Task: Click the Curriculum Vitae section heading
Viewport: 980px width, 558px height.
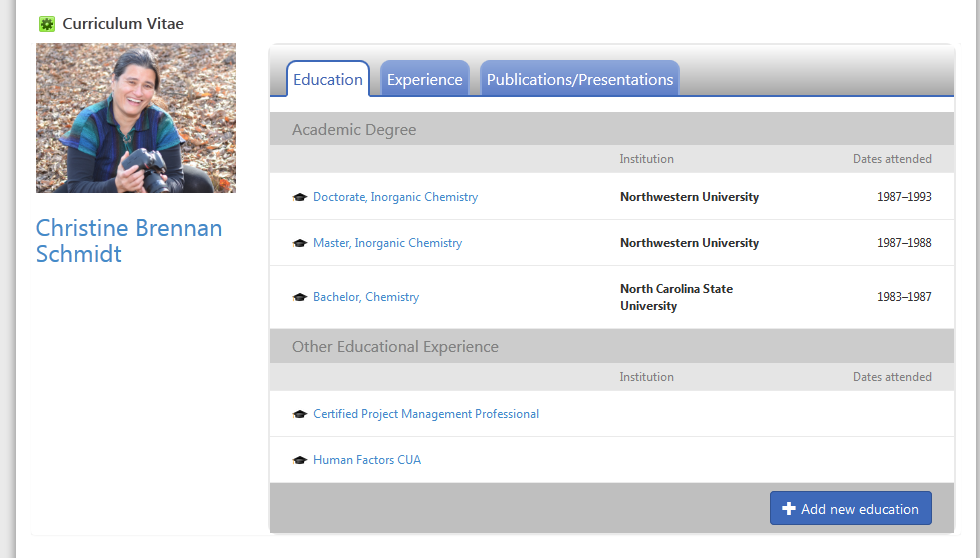Action: tap(123, 24)
